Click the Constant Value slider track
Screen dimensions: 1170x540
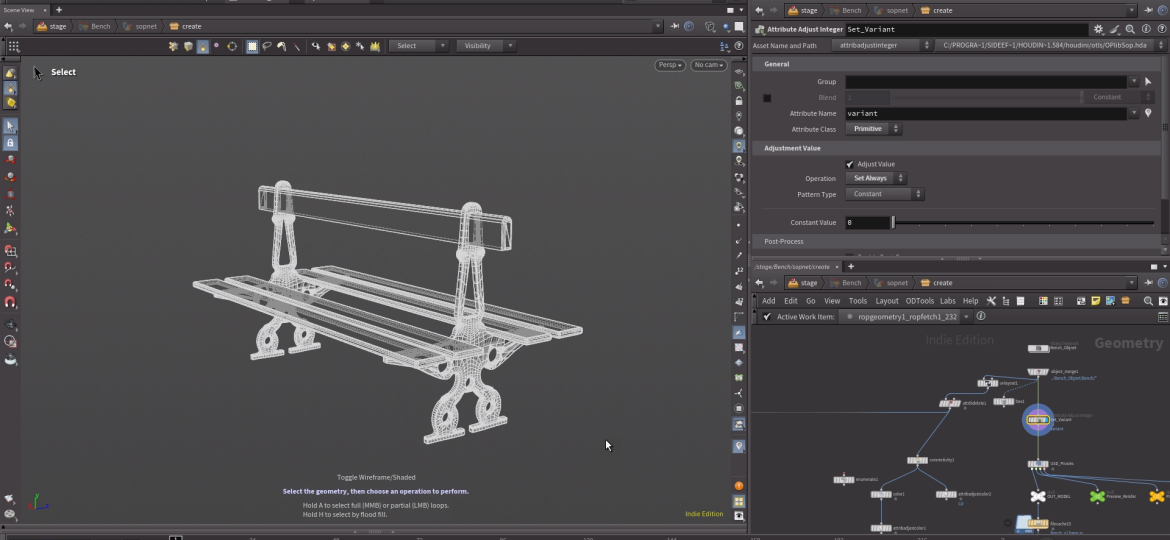point(1020,223)
